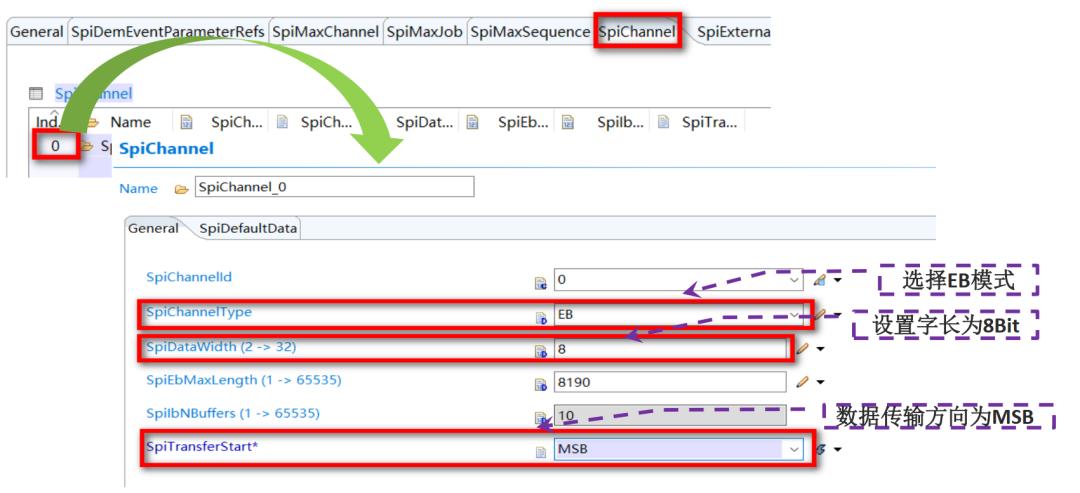
Task: Expand the SpiChannelId combo box
Action: (x=794, y=280)
